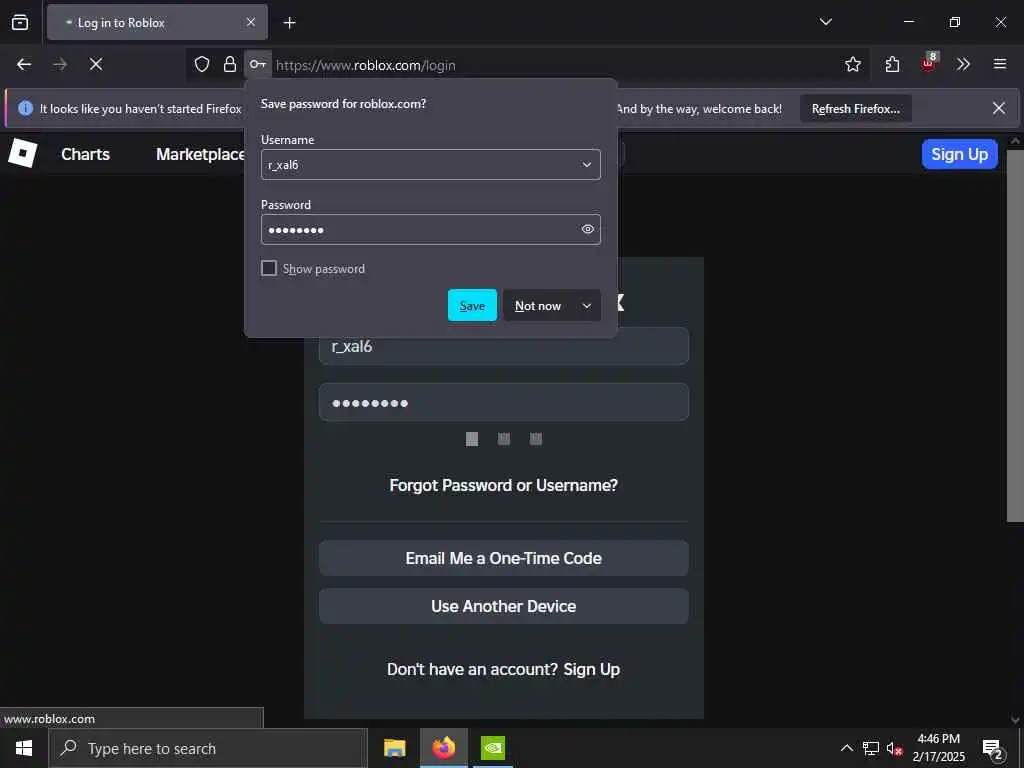Click the Password field in save dialog
1024x768 pixels.
(x=430, y=229)
